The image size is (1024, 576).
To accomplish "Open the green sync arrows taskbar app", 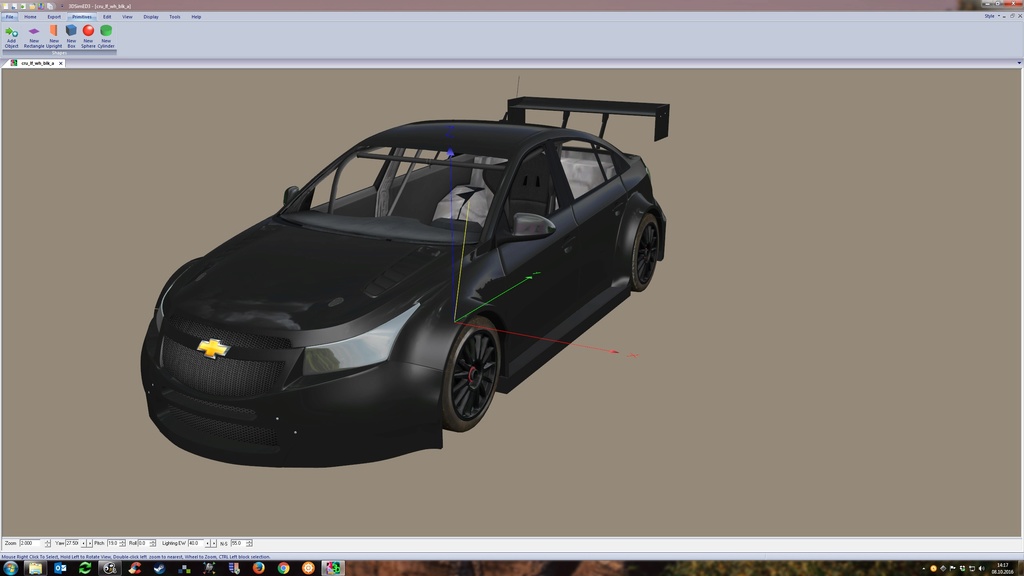I will 85,568.
